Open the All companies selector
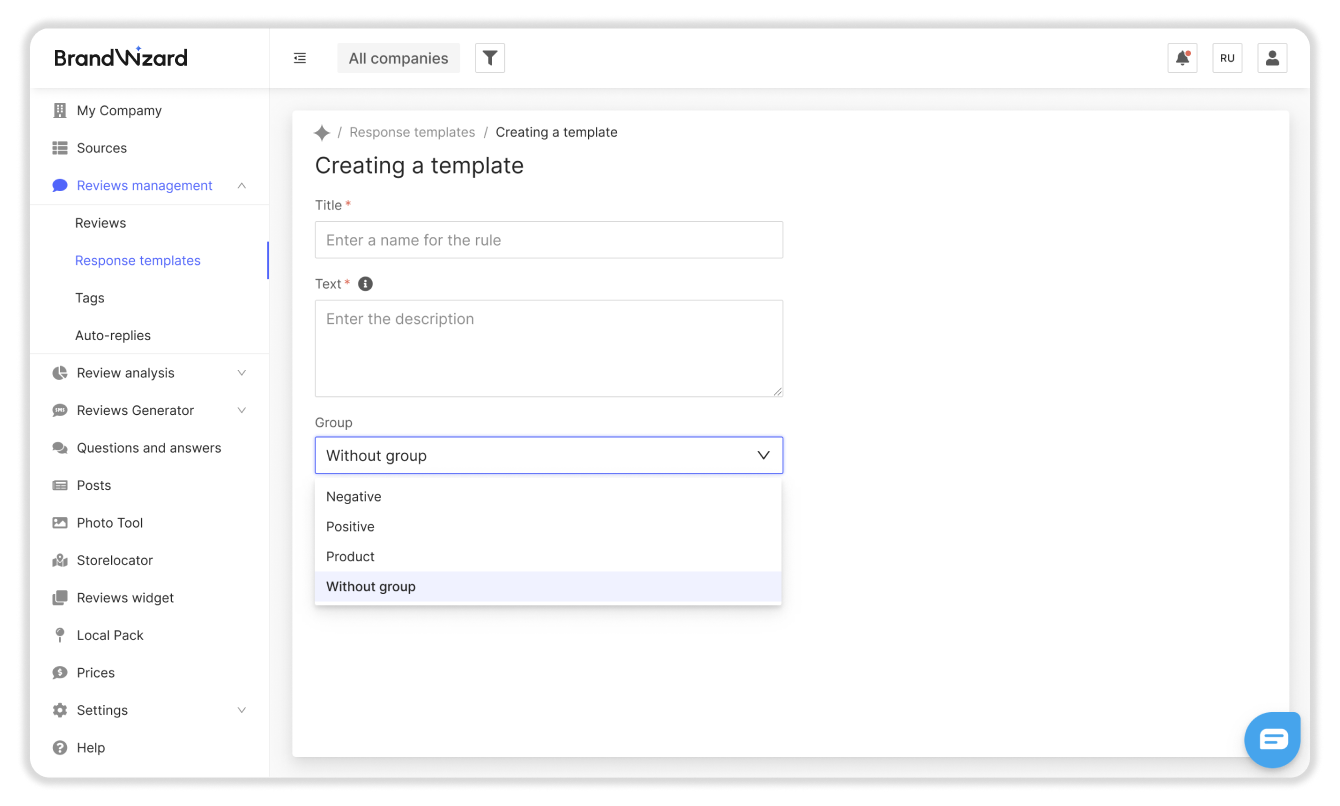This screenshot has height=806, width=1340. pyautogui.click(x=398, y=58)
